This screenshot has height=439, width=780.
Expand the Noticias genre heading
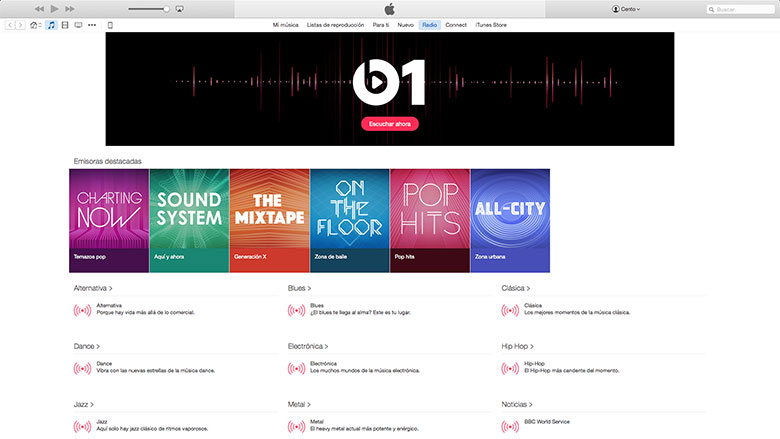click(x=517, y=405)
